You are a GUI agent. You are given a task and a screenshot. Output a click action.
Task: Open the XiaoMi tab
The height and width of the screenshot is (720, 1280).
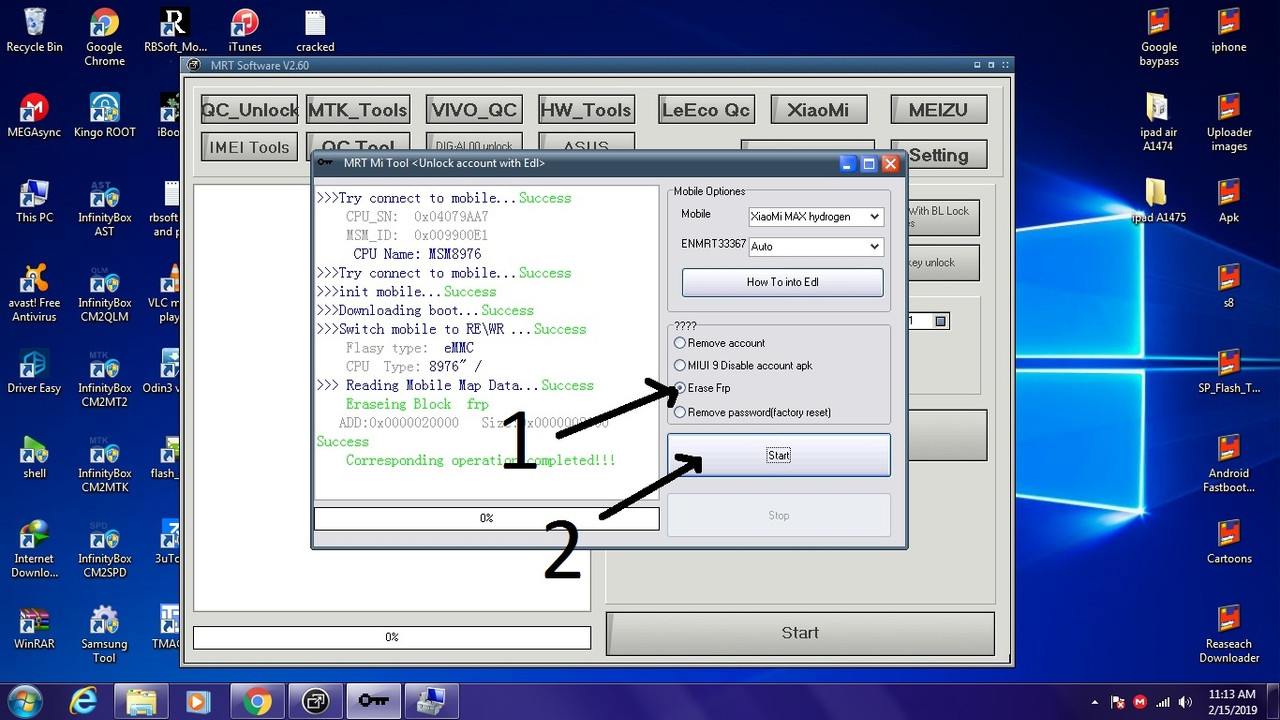(x=818, y=110)
